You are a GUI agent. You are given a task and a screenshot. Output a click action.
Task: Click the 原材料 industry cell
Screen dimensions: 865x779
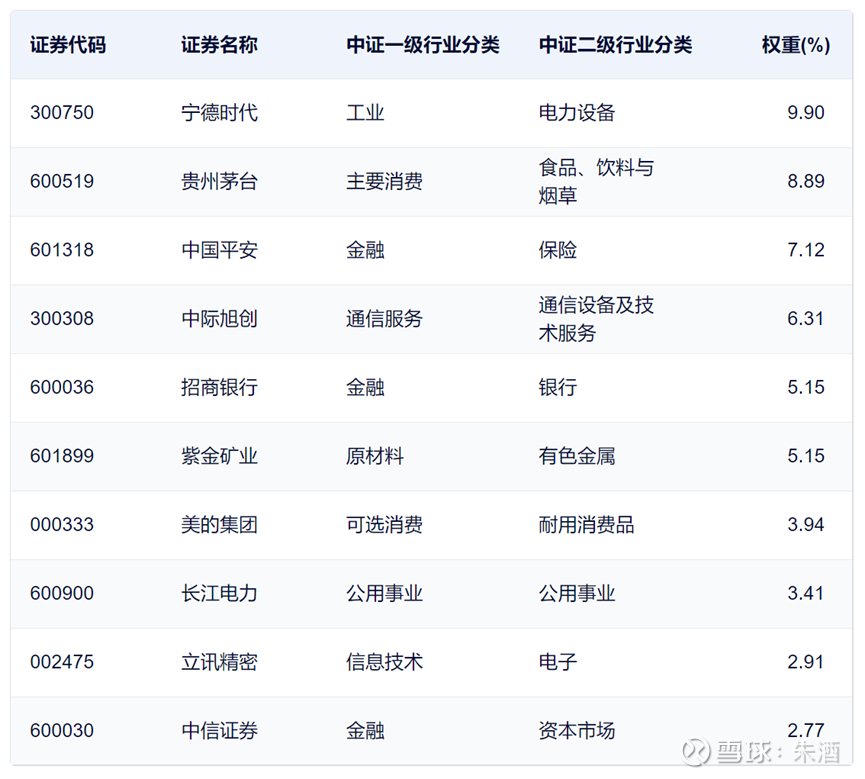point(375,456)
